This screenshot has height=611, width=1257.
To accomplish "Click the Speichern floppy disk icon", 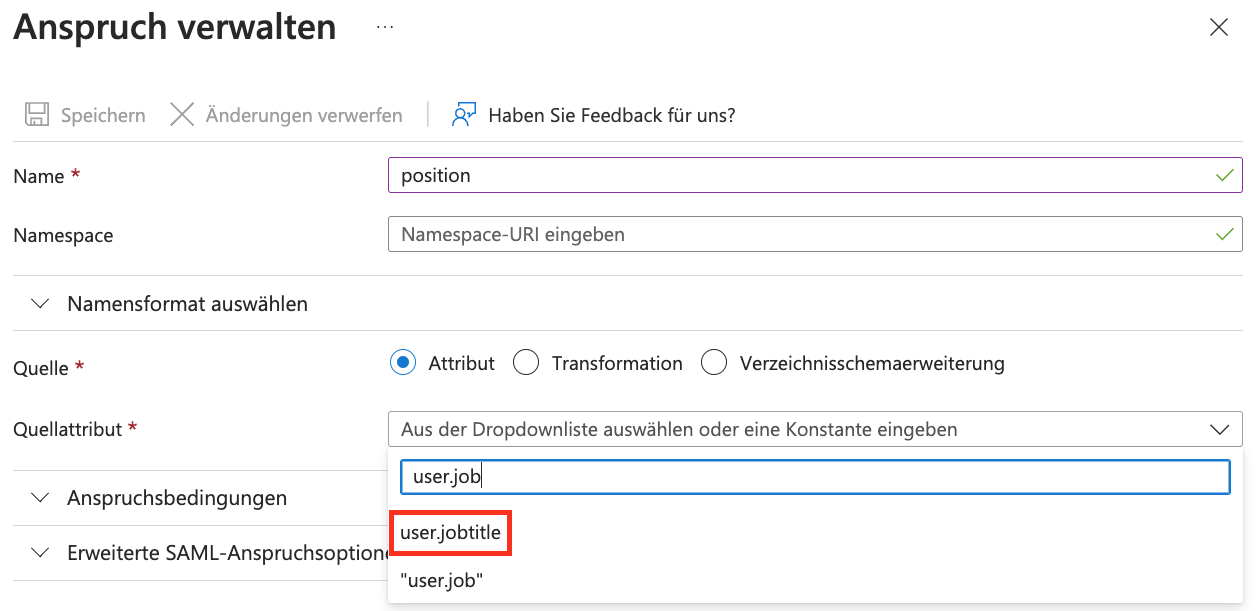I will (37, 115).
